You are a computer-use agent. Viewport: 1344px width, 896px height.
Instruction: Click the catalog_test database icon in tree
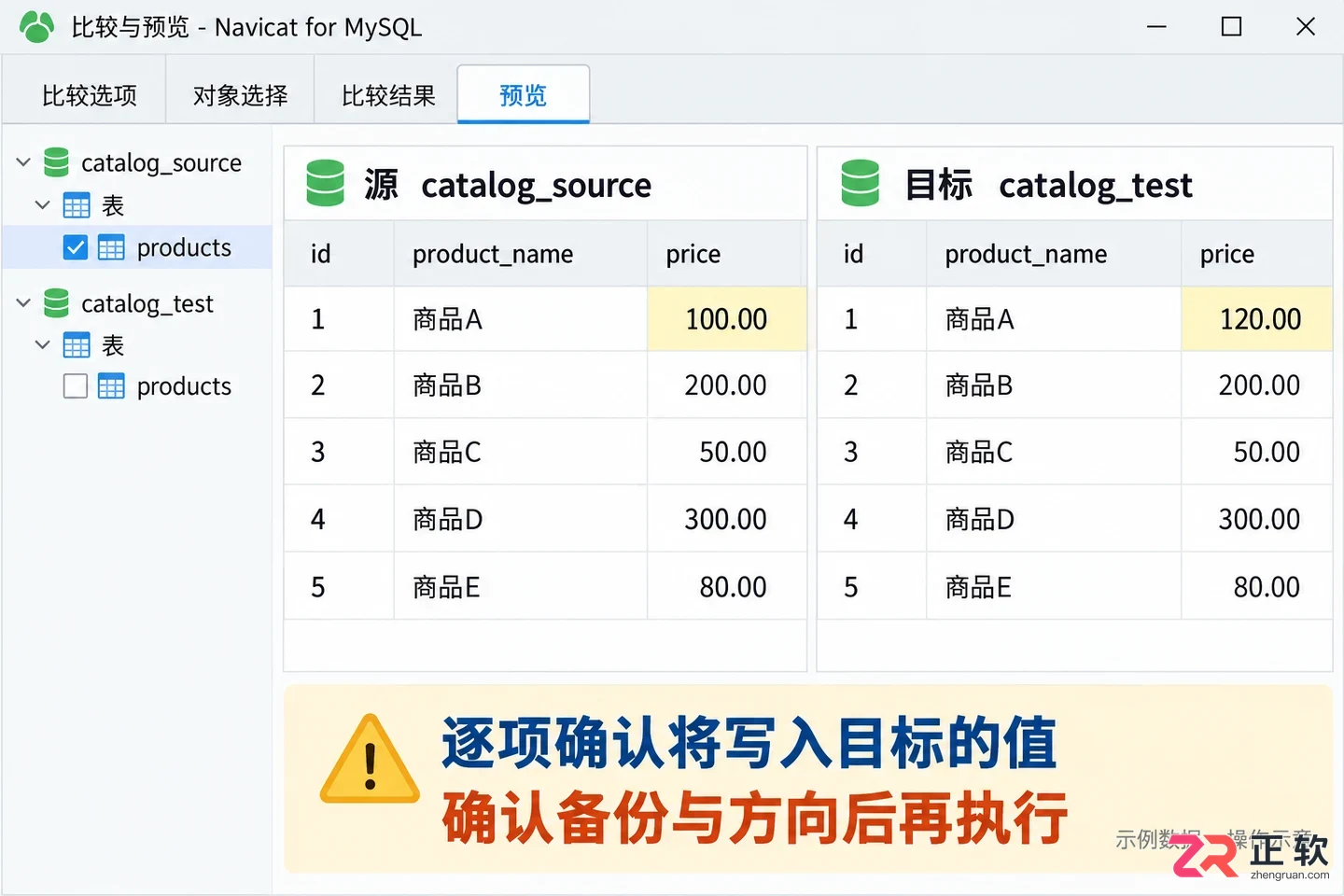(57, 302)
